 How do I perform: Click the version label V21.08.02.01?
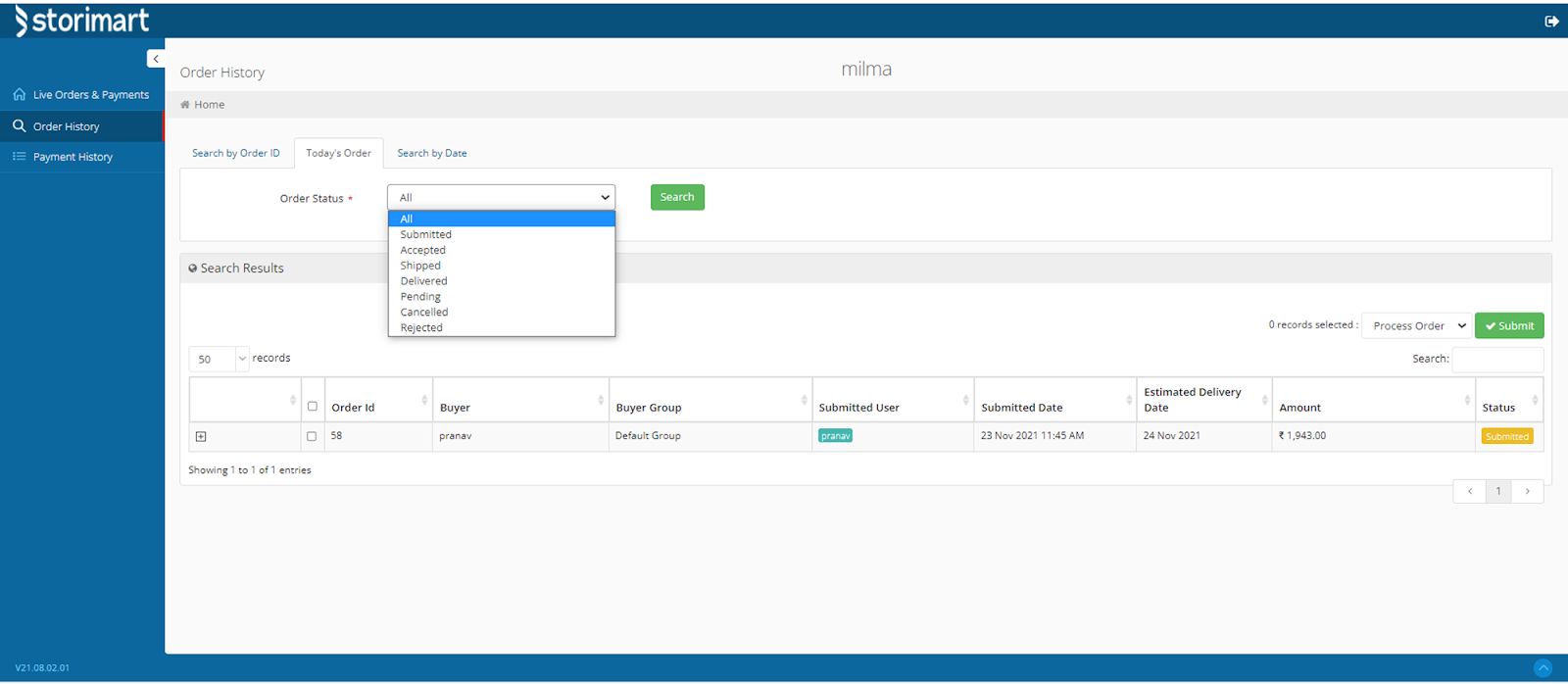coord(42,668)
